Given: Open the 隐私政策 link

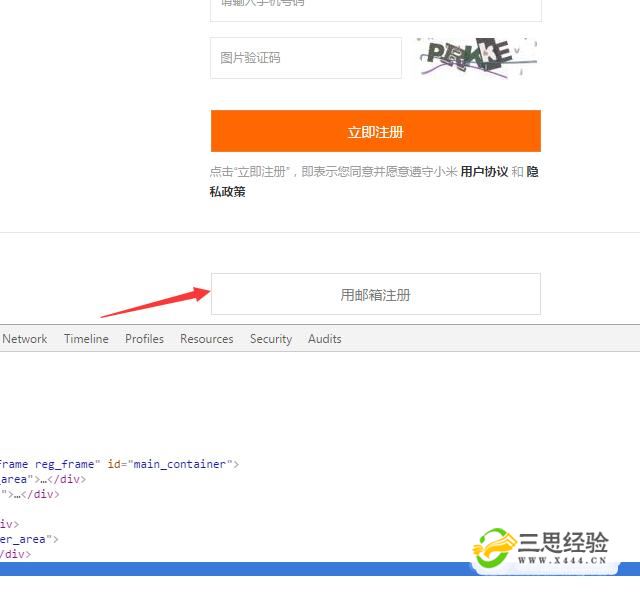Looking at the screenshot, I should 227,191.
